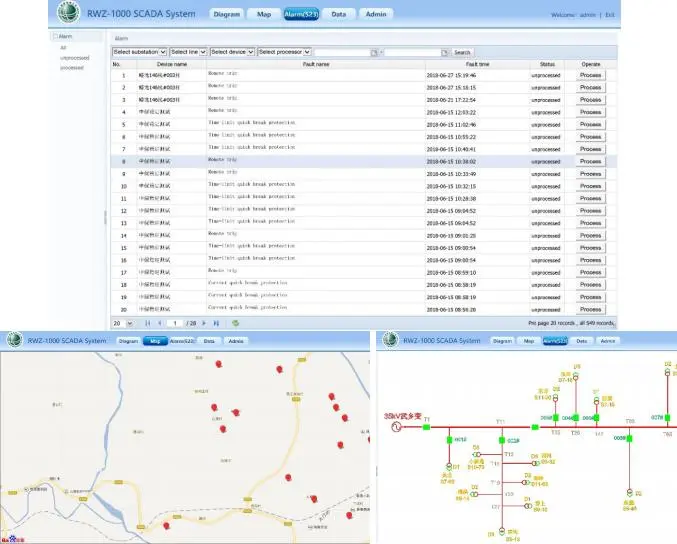Viewport: 677px width, 544px height.
Task: Select fault time 2018-06-21 17:22:54
Action: pos(451,100)
